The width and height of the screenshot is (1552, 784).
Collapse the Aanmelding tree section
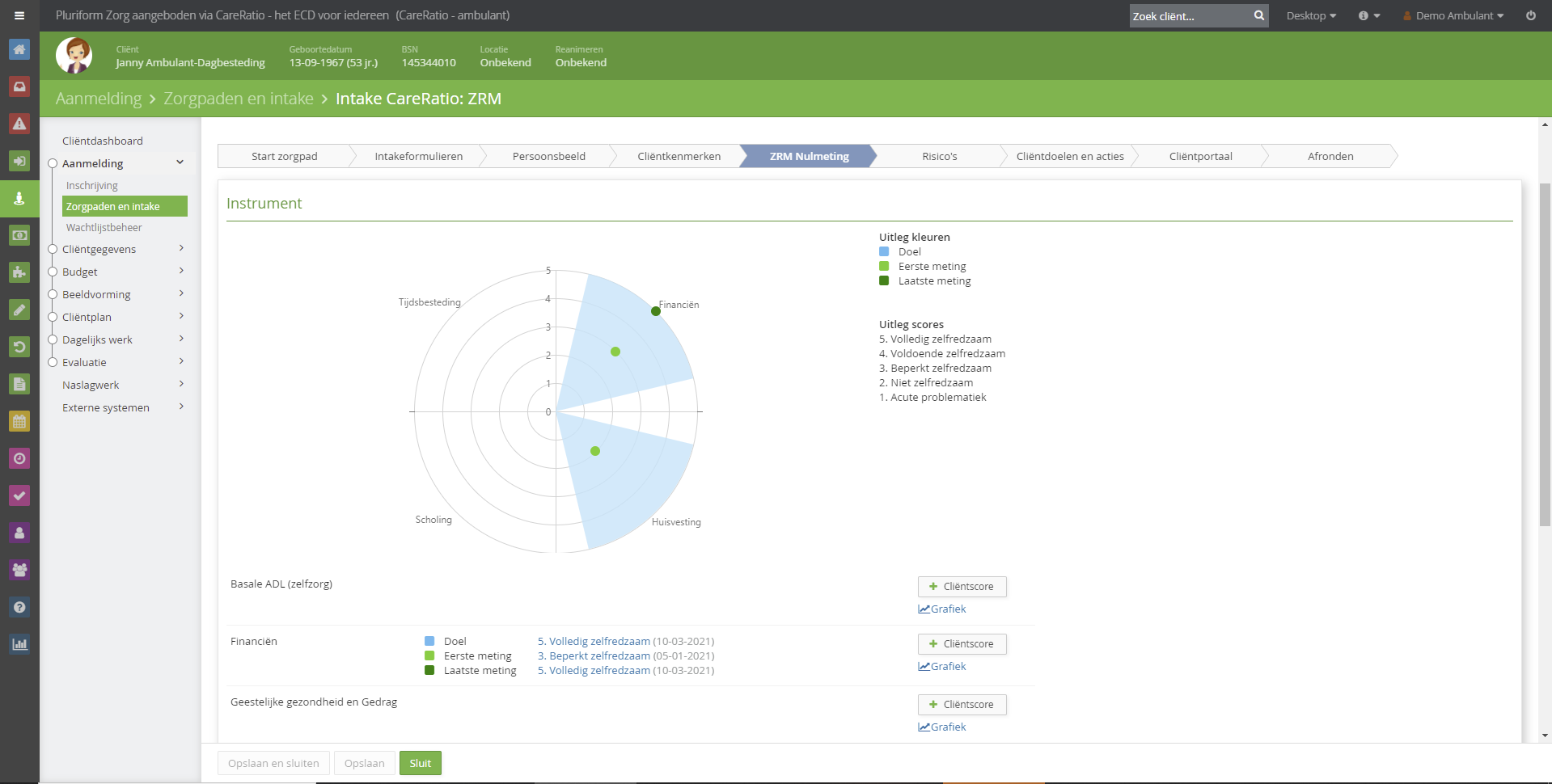click(x=180, y=162)
